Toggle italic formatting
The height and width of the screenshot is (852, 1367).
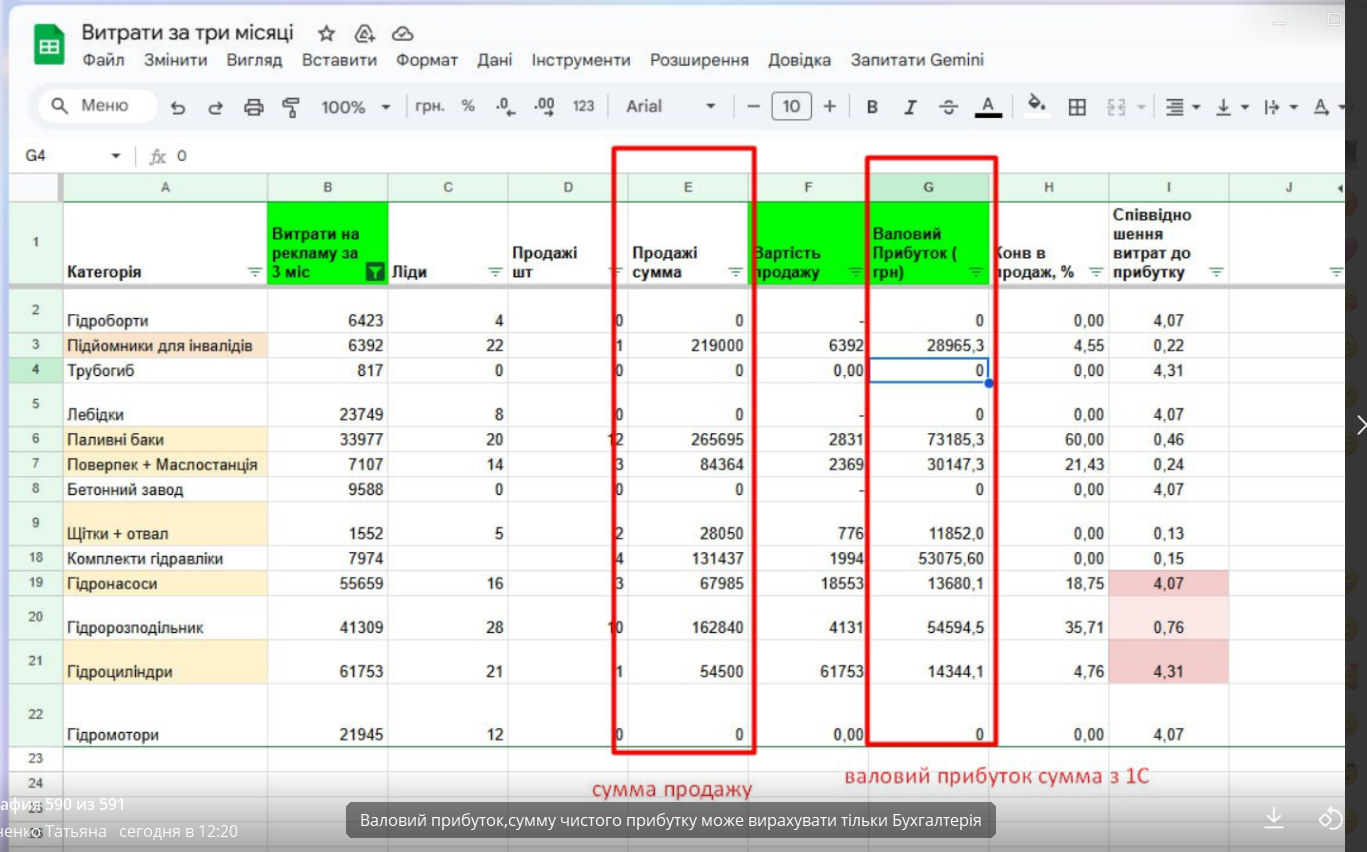[910, 107]
